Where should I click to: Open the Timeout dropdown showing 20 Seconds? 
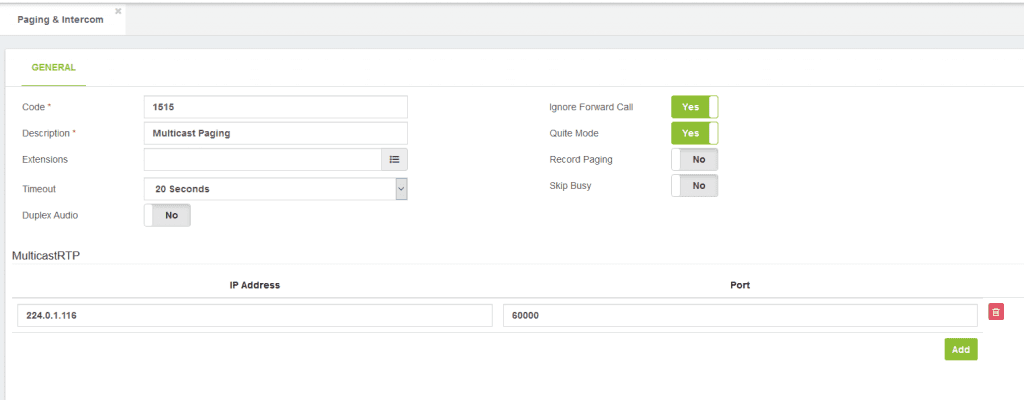point(276,189)
